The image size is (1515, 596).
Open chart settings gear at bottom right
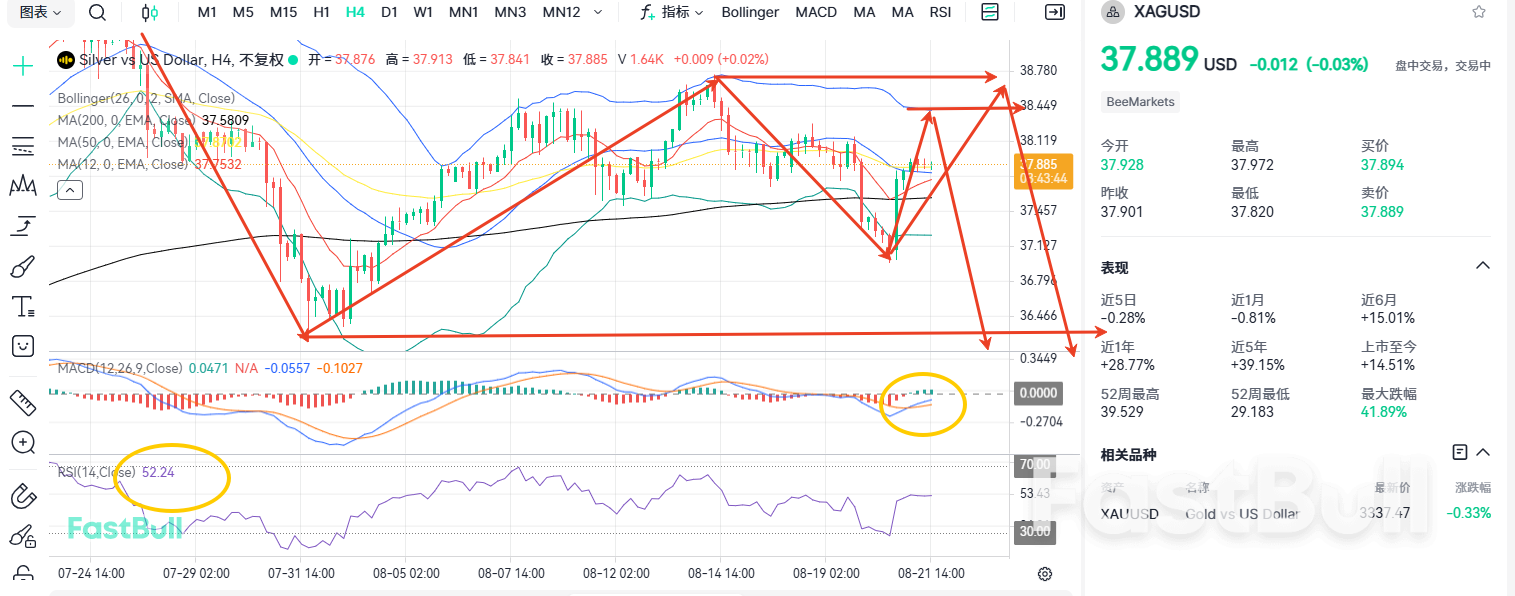coord(1045,574)
